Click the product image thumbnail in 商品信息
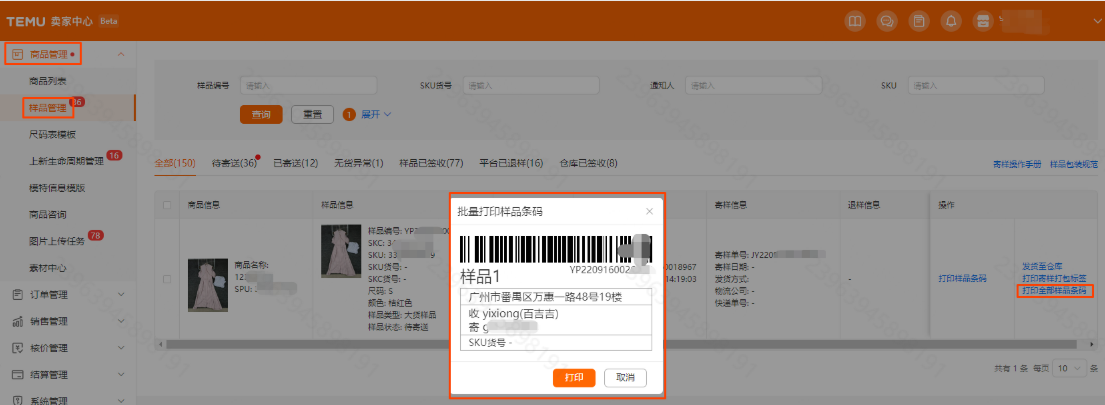Screen dimensions: 1105x405 [207, 285]
